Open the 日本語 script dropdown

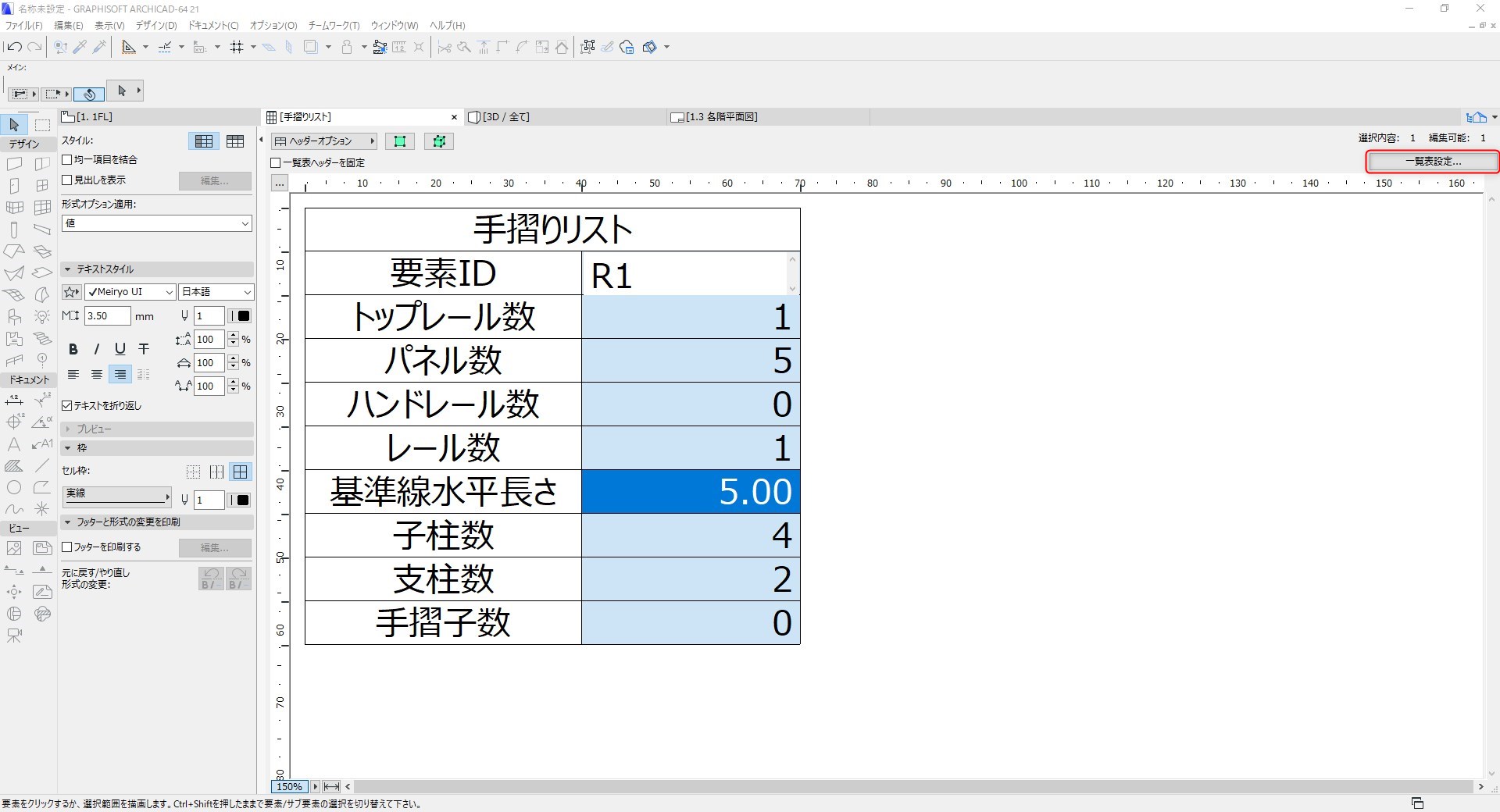coord(216,292)
